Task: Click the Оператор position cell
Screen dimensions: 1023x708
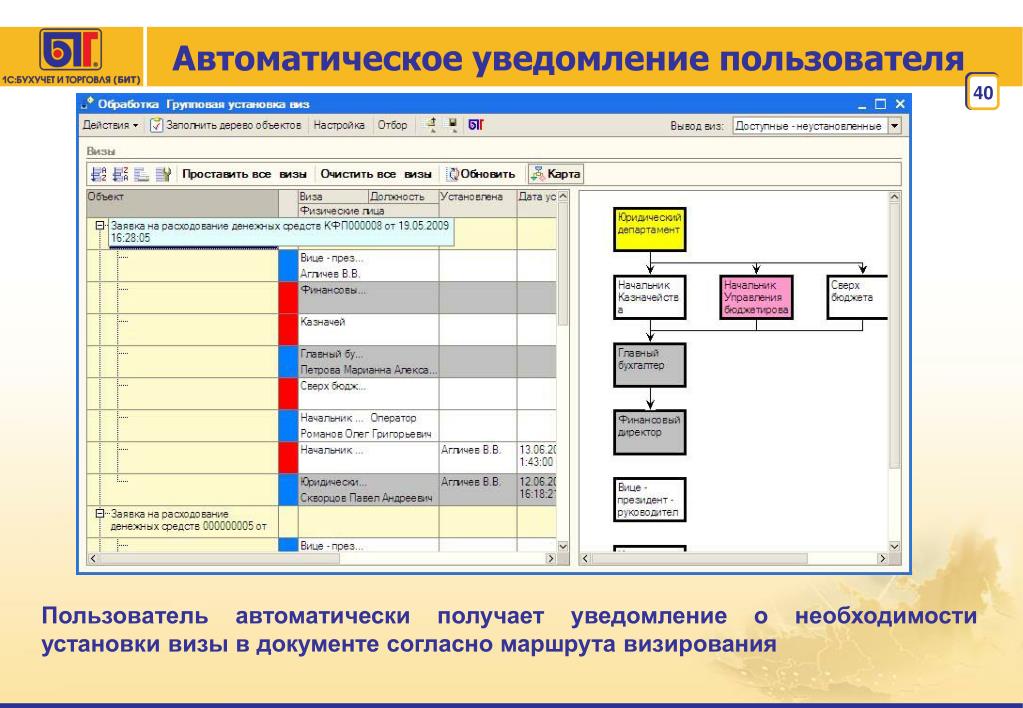Action: click(x=403, y=418)
